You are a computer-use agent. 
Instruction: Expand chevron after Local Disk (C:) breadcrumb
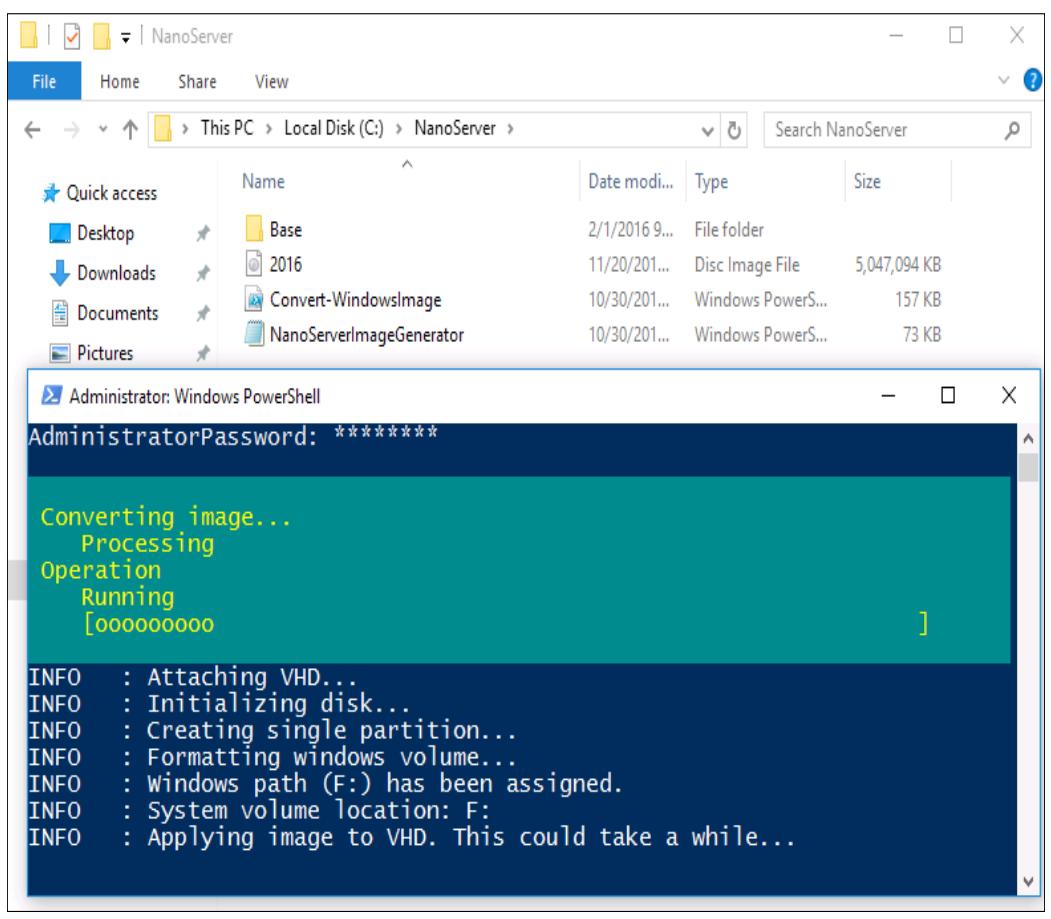[x=399, y=128]
